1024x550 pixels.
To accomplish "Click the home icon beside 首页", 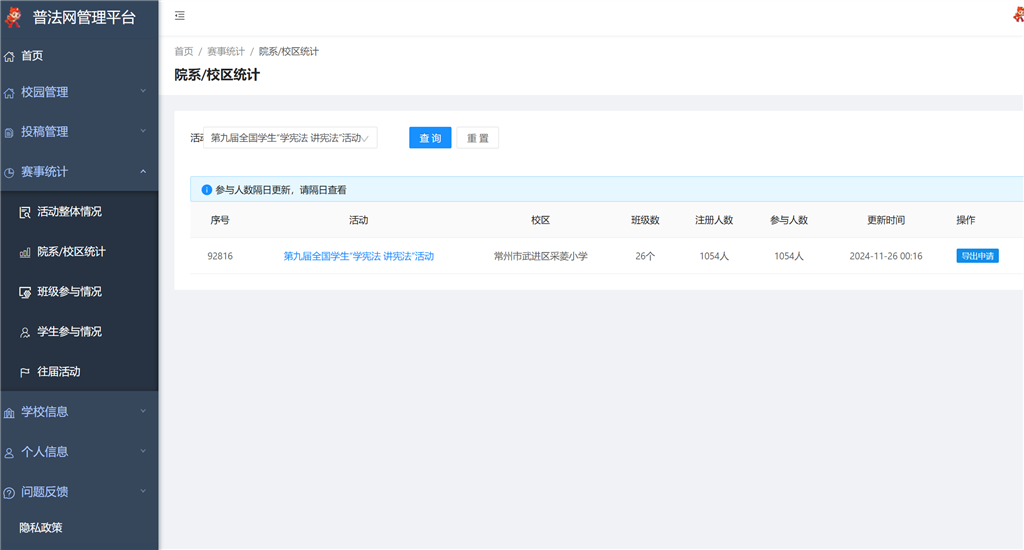I will (x=10, y=56).
